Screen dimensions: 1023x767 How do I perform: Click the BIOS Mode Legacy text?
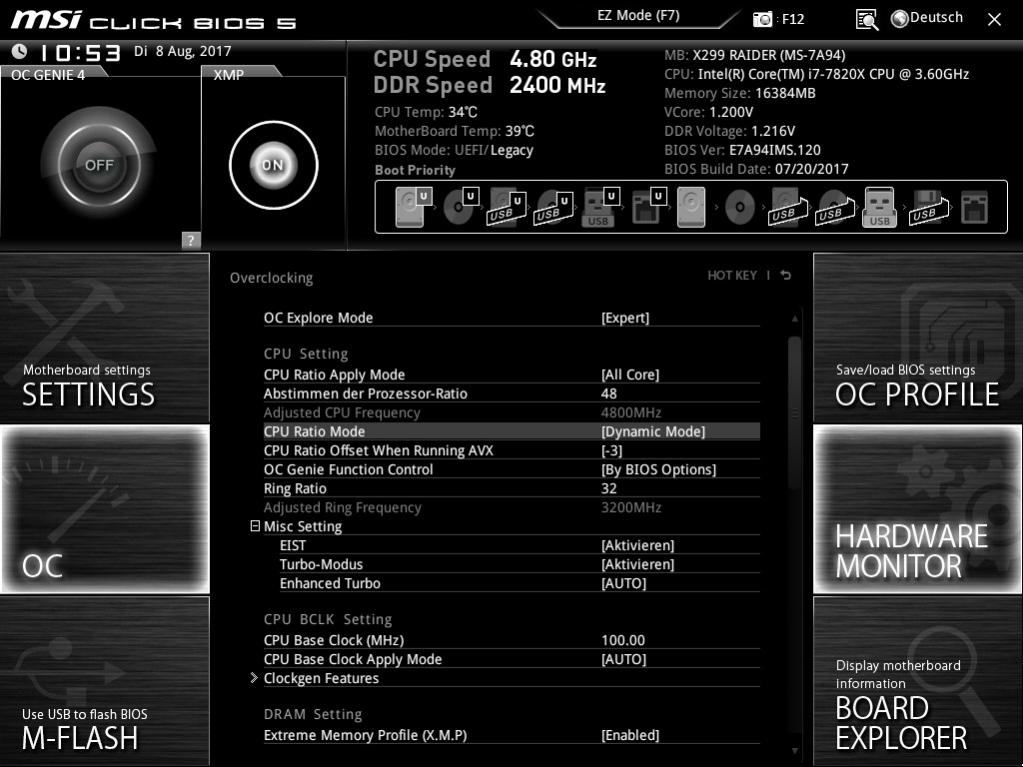[x=512, y=150]
